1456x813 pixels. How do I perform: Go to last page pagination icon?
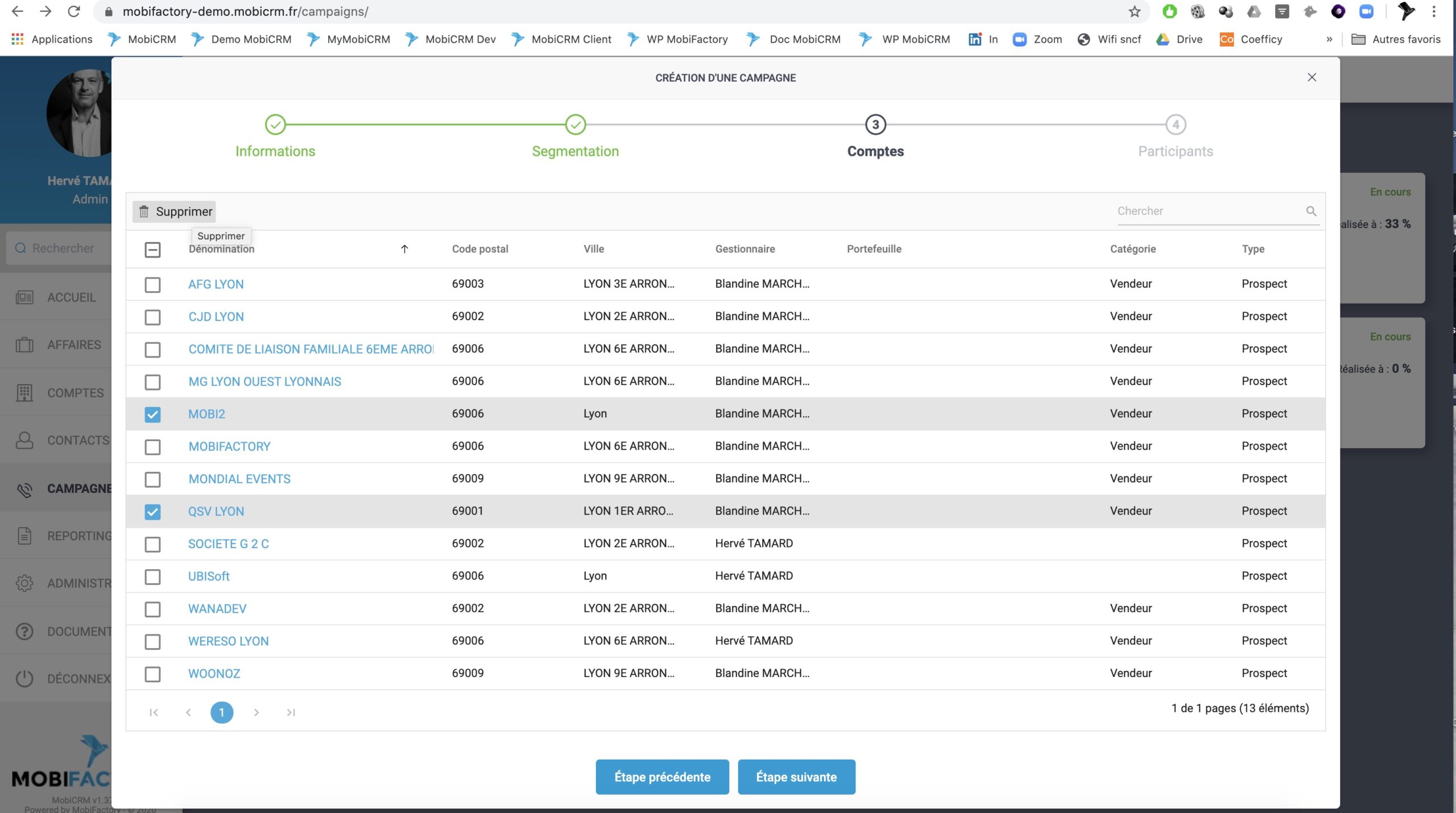291,712
